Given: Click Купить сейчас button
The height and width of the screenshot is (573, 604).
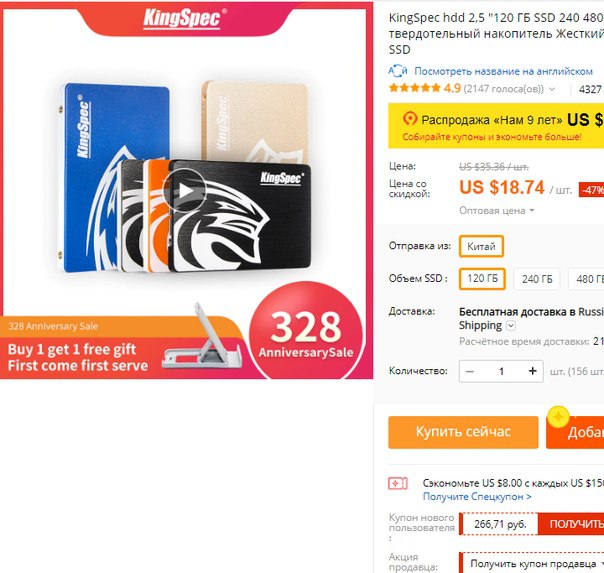Looking at the screenshot, I should pos(463,432).
